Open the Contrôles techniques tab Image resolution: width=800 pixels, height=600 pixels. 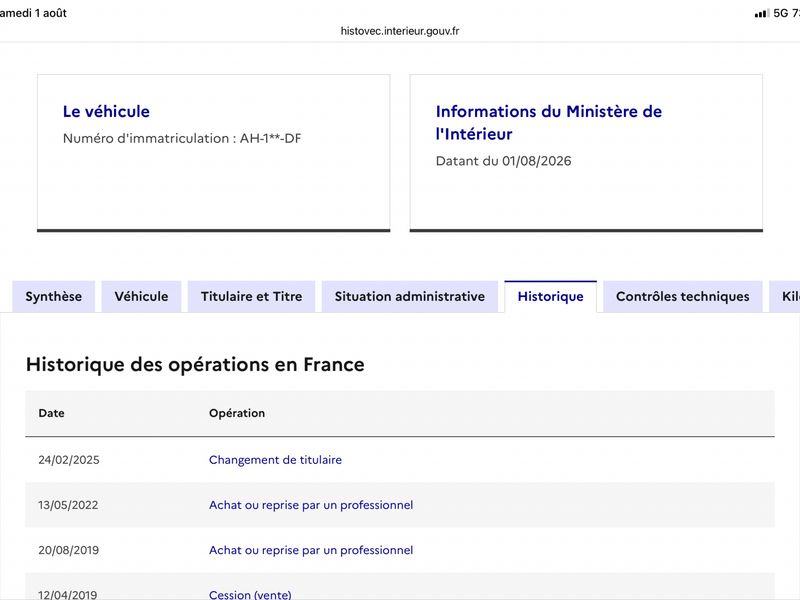tap(683, 296)
